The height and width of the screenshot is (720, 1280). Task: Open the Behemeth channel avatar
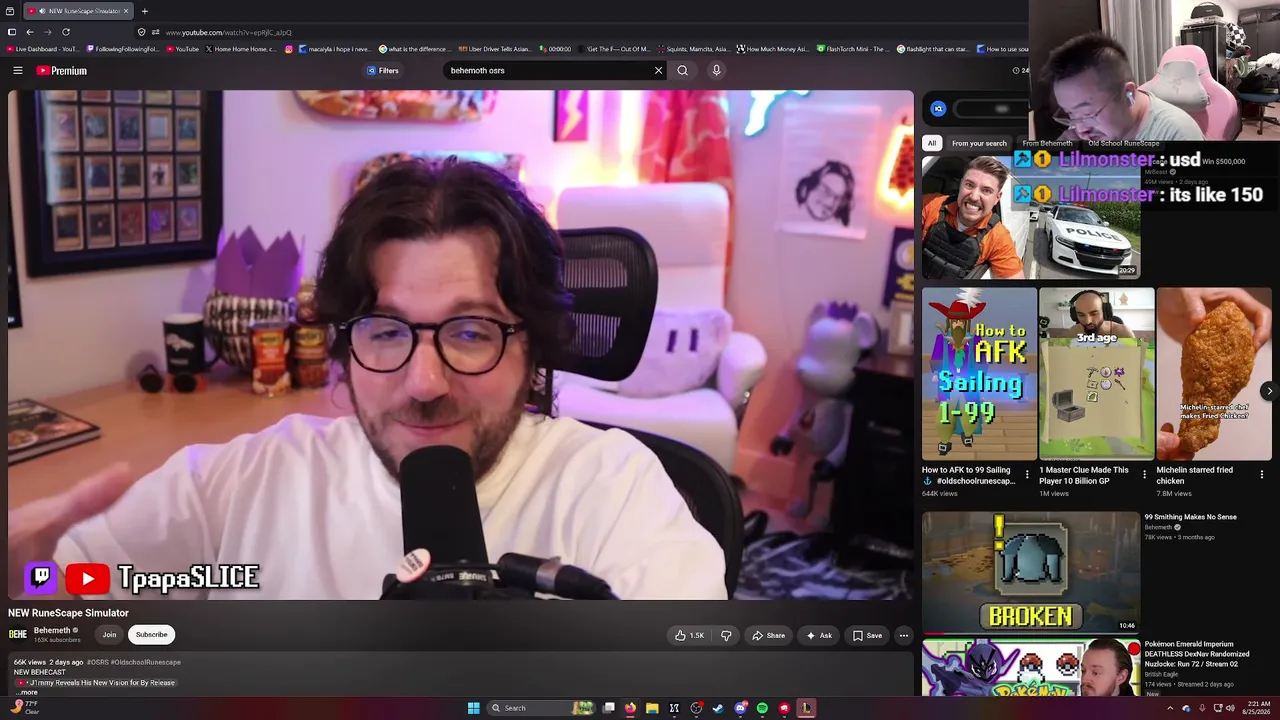coord(18,634)
